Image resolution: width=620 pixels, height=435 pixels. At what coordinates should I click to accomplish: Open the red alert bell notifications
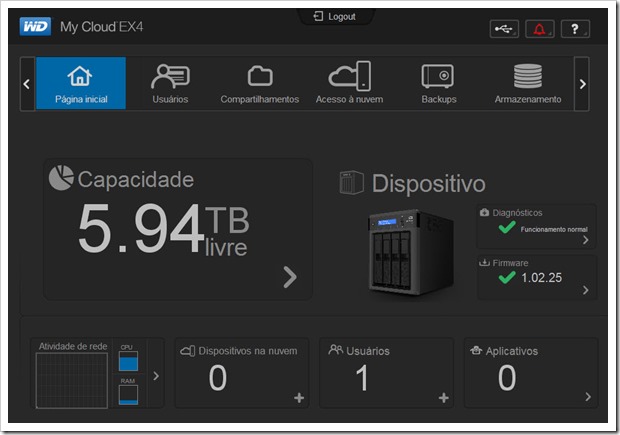[540, 29]
